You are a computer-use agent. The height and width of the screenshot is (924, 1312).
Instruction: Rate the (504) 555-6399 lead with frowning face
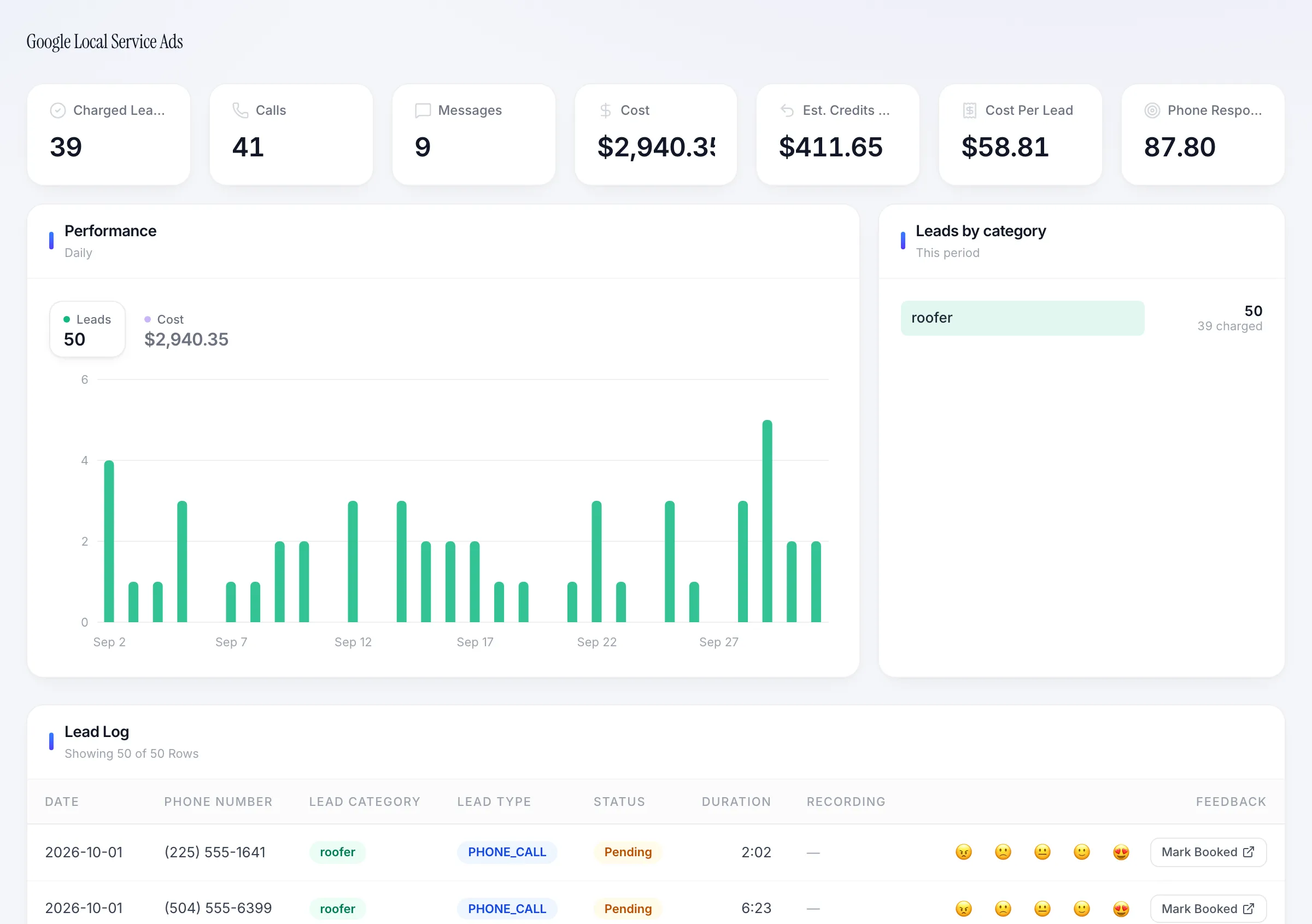click(1003, 909)
